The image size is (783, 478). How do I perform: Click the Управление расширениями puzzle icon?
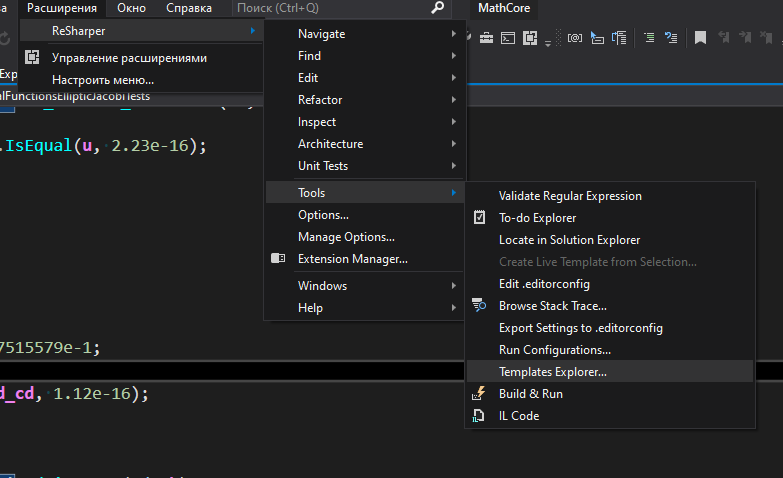click(32, 57)
